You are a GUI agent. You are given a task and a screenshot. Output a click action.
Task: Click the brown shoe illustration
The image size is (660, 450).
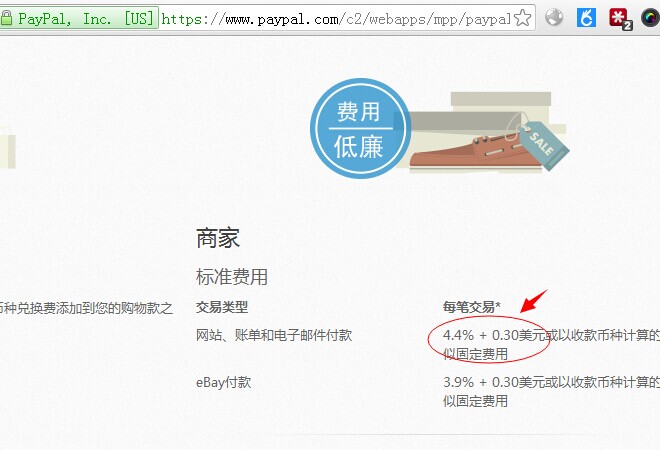click(x=474, y=152)
